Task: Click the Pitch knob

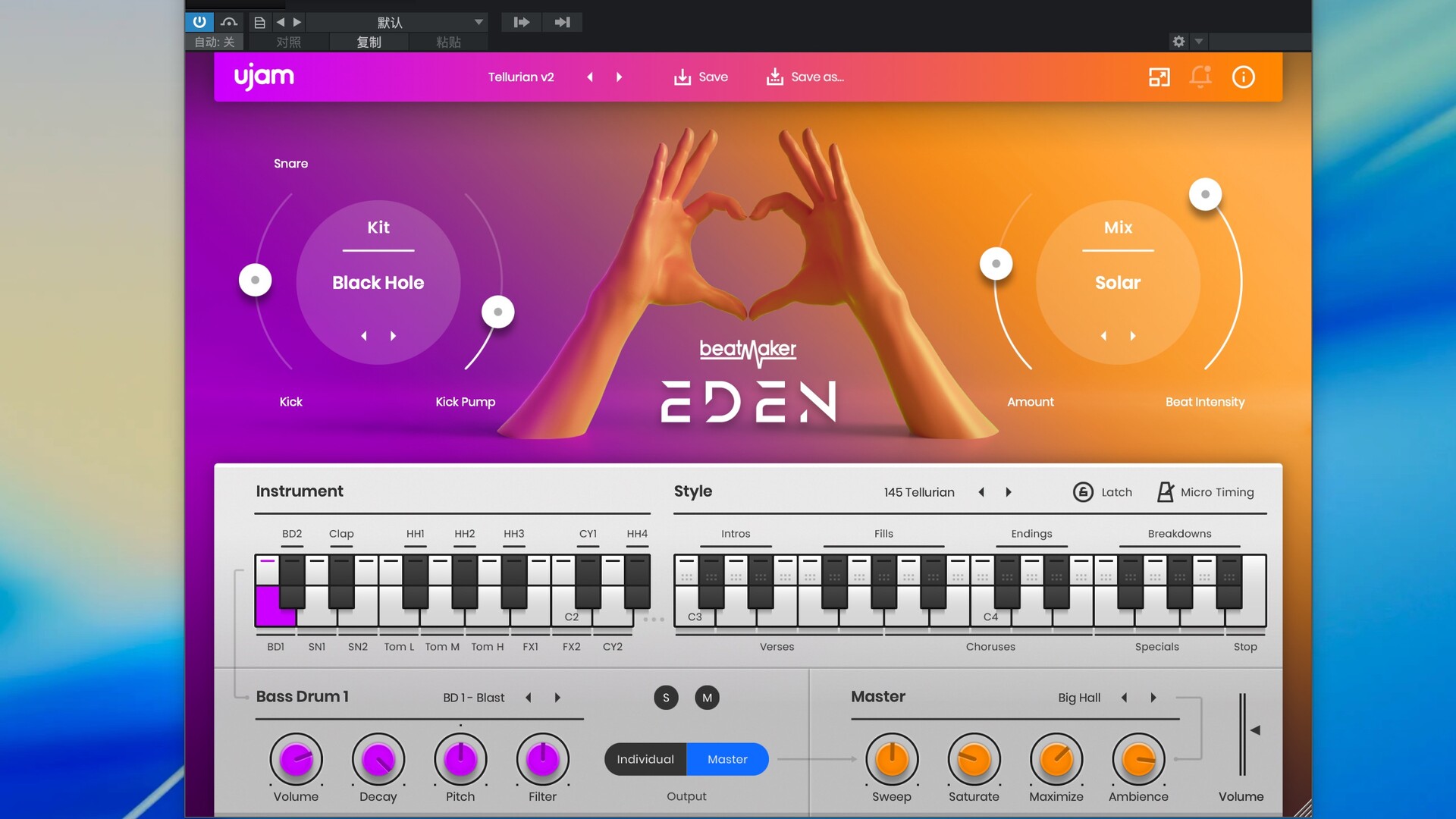Action: [460, 759]
